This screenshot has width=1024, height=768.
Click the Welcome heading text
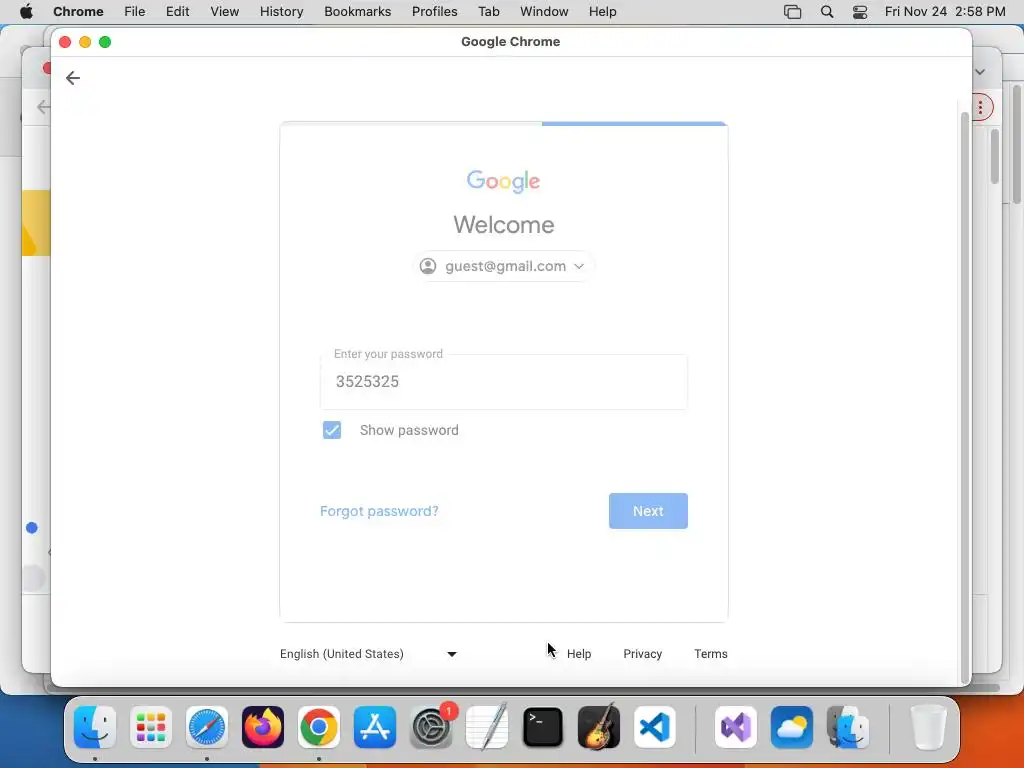(x=504, y=225)
